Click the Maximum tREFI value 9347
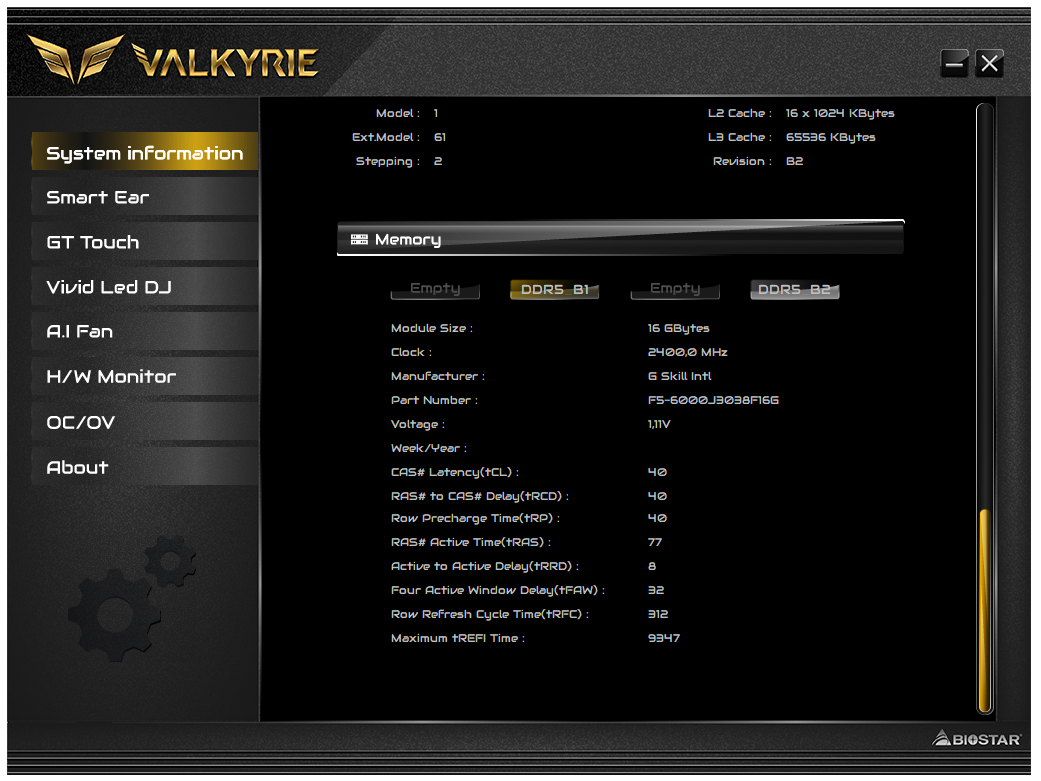The width and height of the screenshot is (1041, 781). click(664, 638)
